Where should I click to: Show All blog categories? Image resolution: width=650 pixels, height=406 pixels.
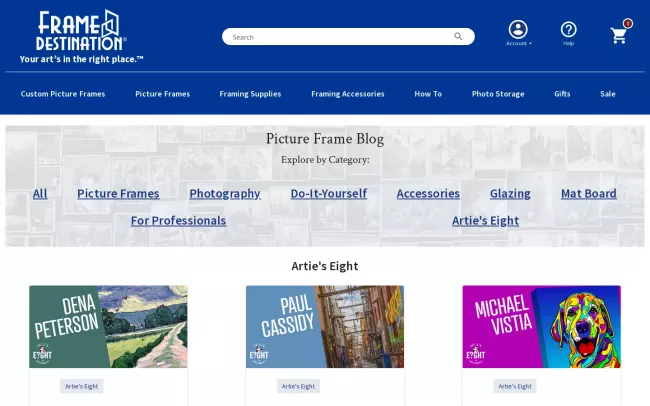[40, 194]
